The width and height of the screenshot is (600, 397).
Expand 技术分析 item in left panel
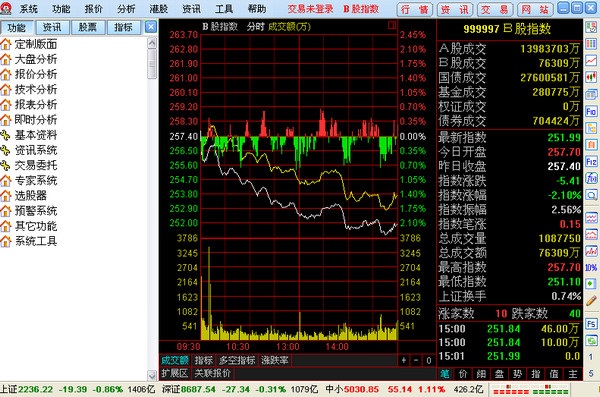click(36, 89)
